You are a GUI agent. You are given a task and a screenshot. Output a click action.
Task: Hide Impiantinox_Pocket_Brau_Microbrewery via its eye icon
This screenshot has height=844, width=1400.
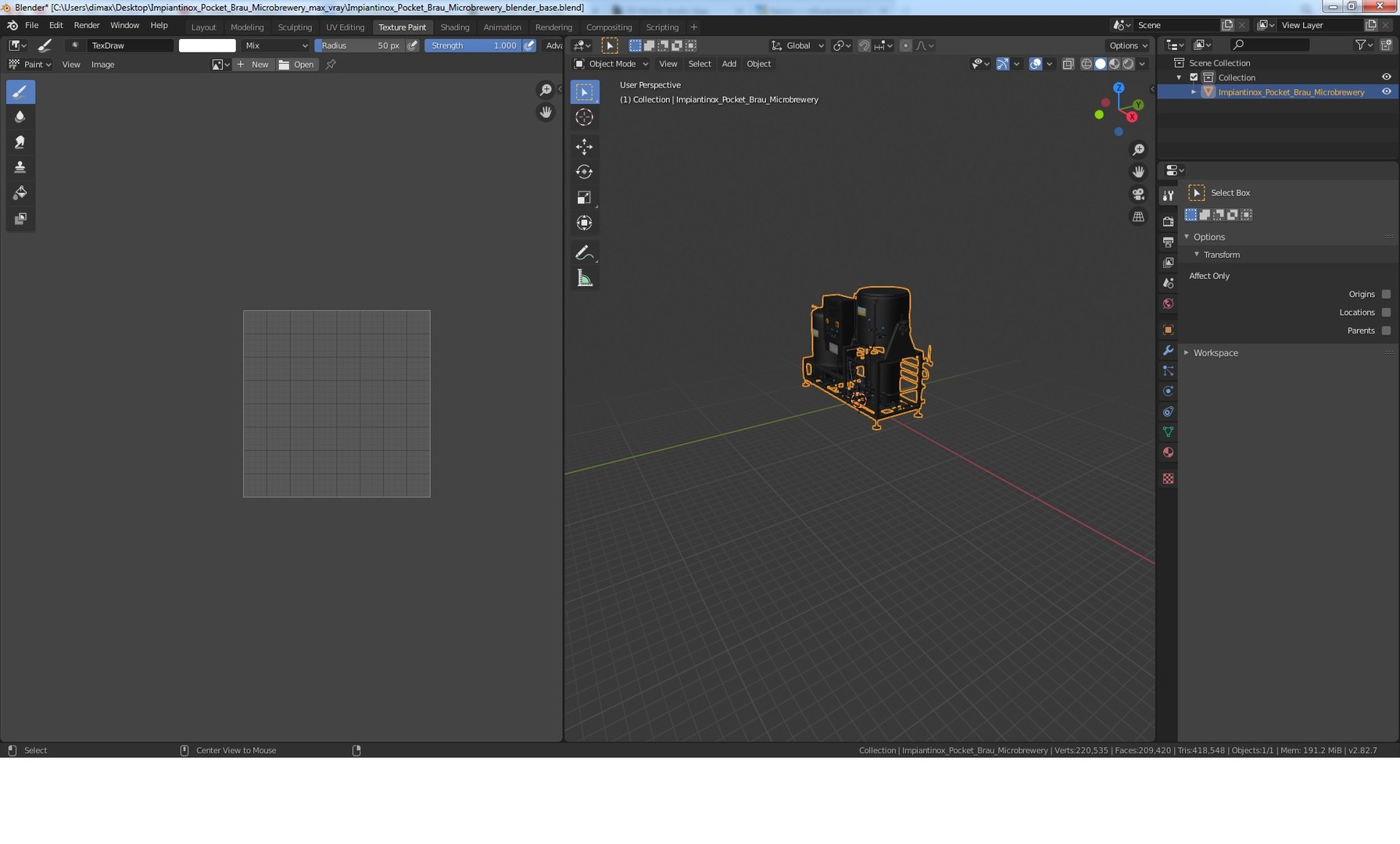1386,91
